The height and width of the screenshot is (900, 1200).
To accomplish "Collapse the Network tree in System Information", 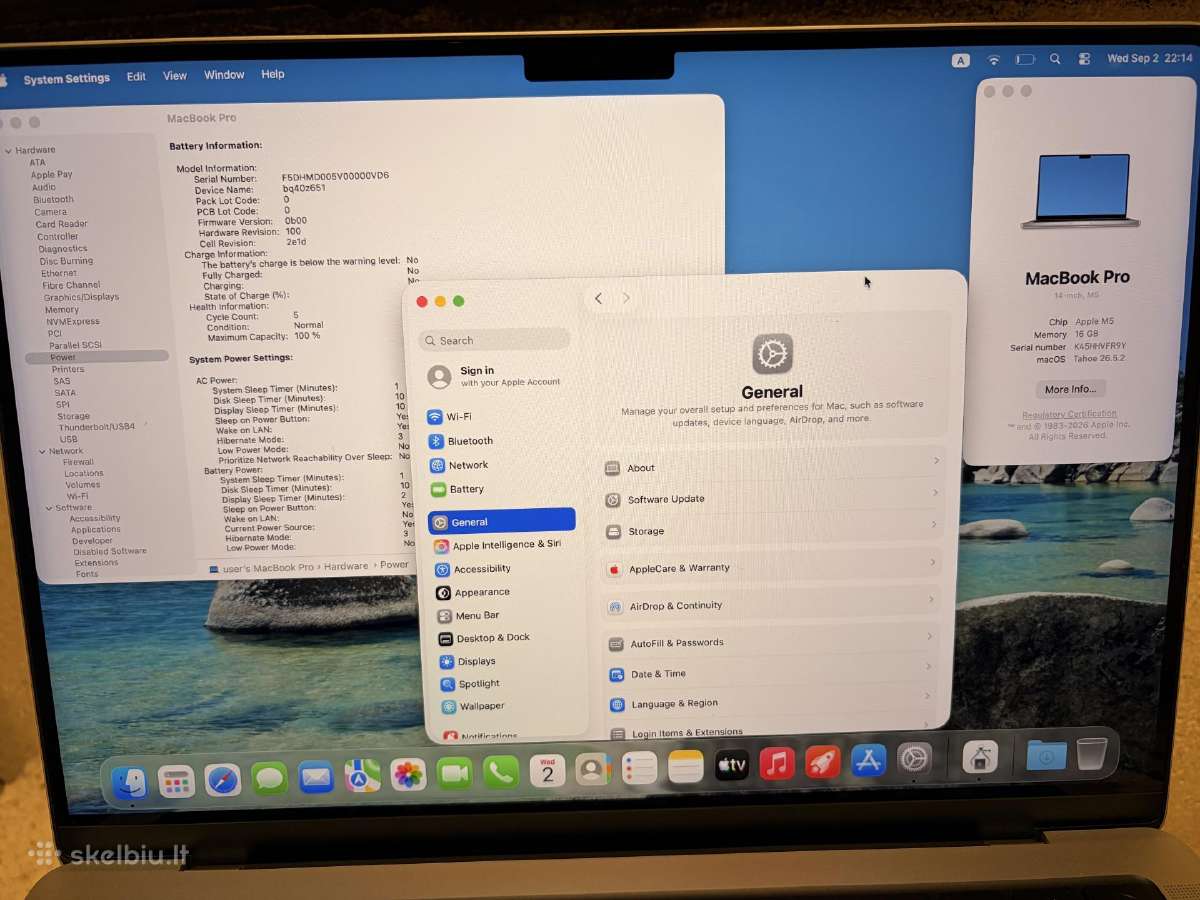I will (41, 452).
